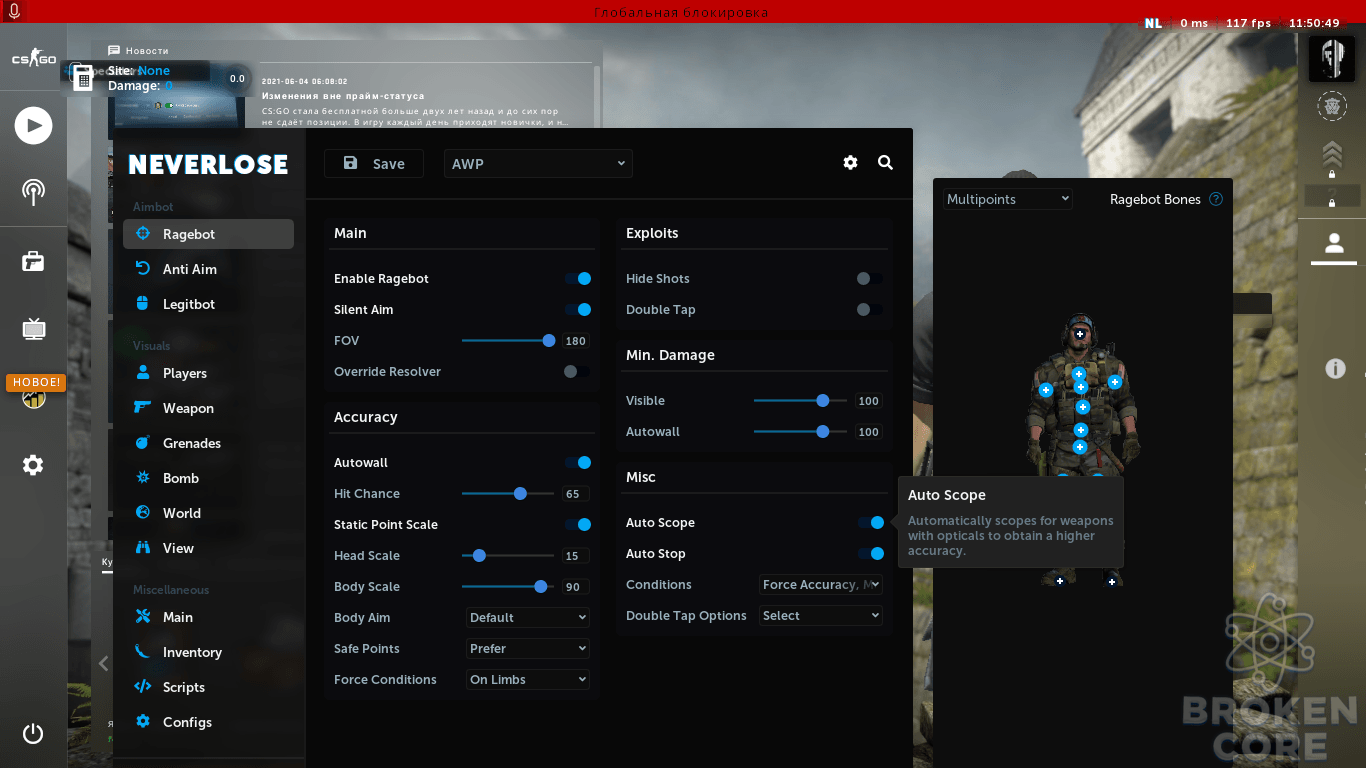The height and width of the screenshot is (768, 1366).
Task: Go to the Grenades section
Action: point(208,443)
